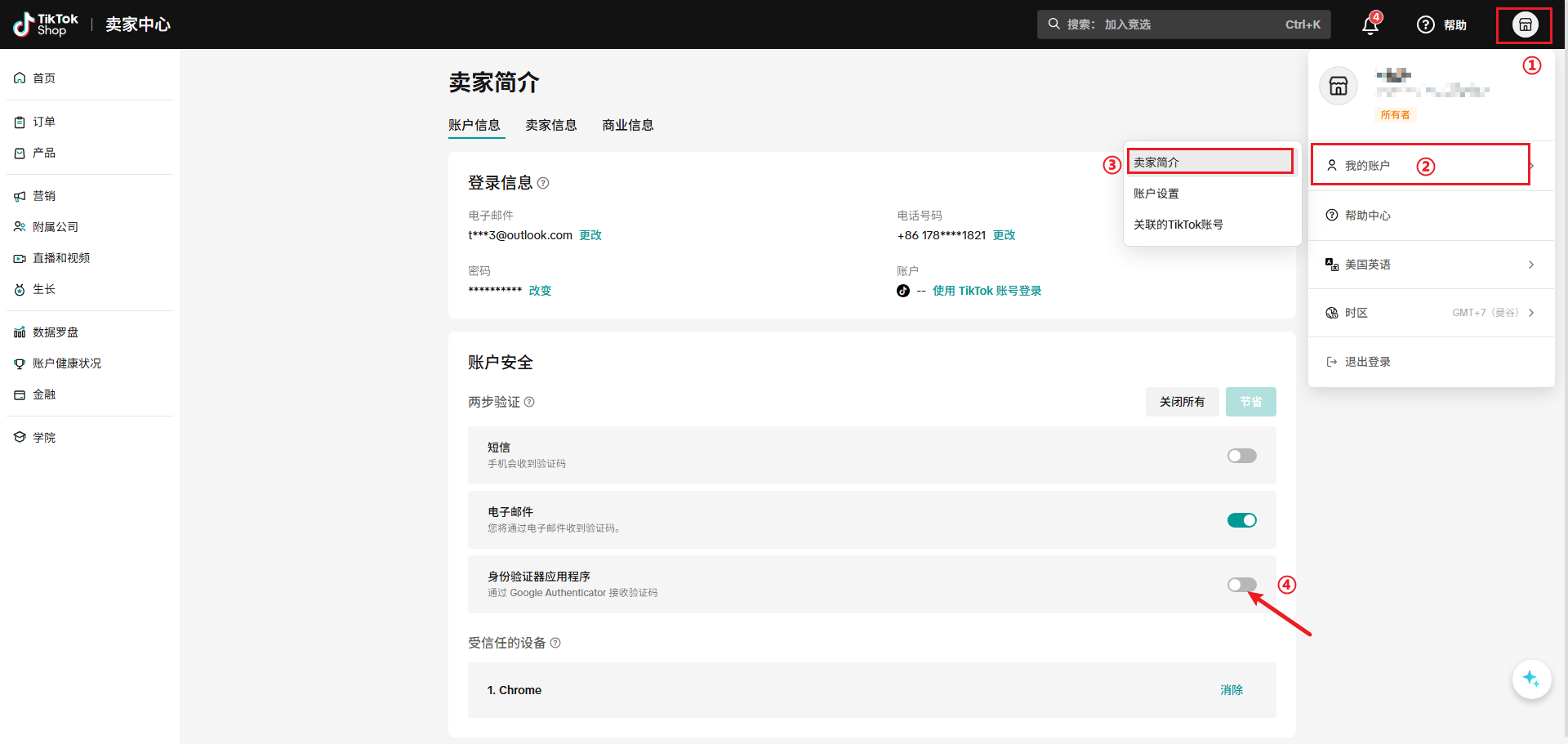Open 数据罗盘 in the sidebar
1568x744 pixels.
point(56,332)
